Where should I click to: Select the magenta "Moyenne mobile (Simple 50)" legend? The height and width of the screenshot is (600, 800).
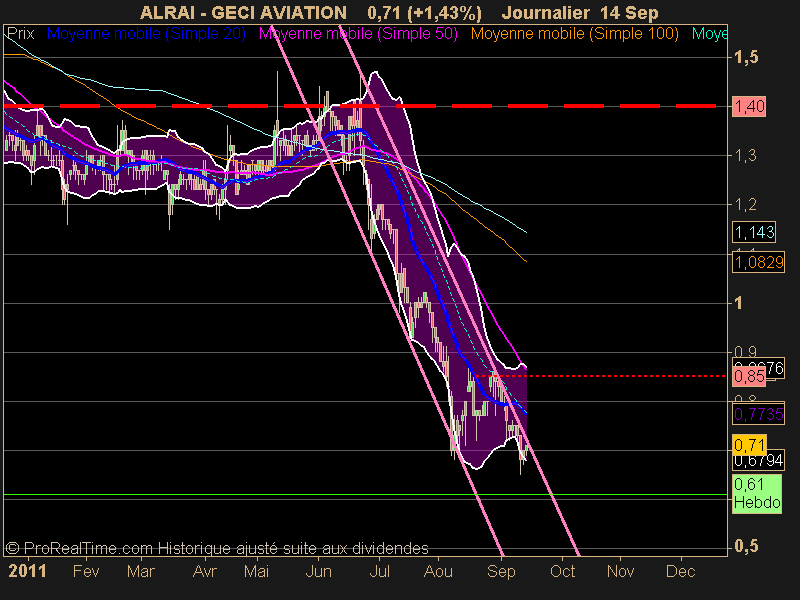(x=358, y=34)
